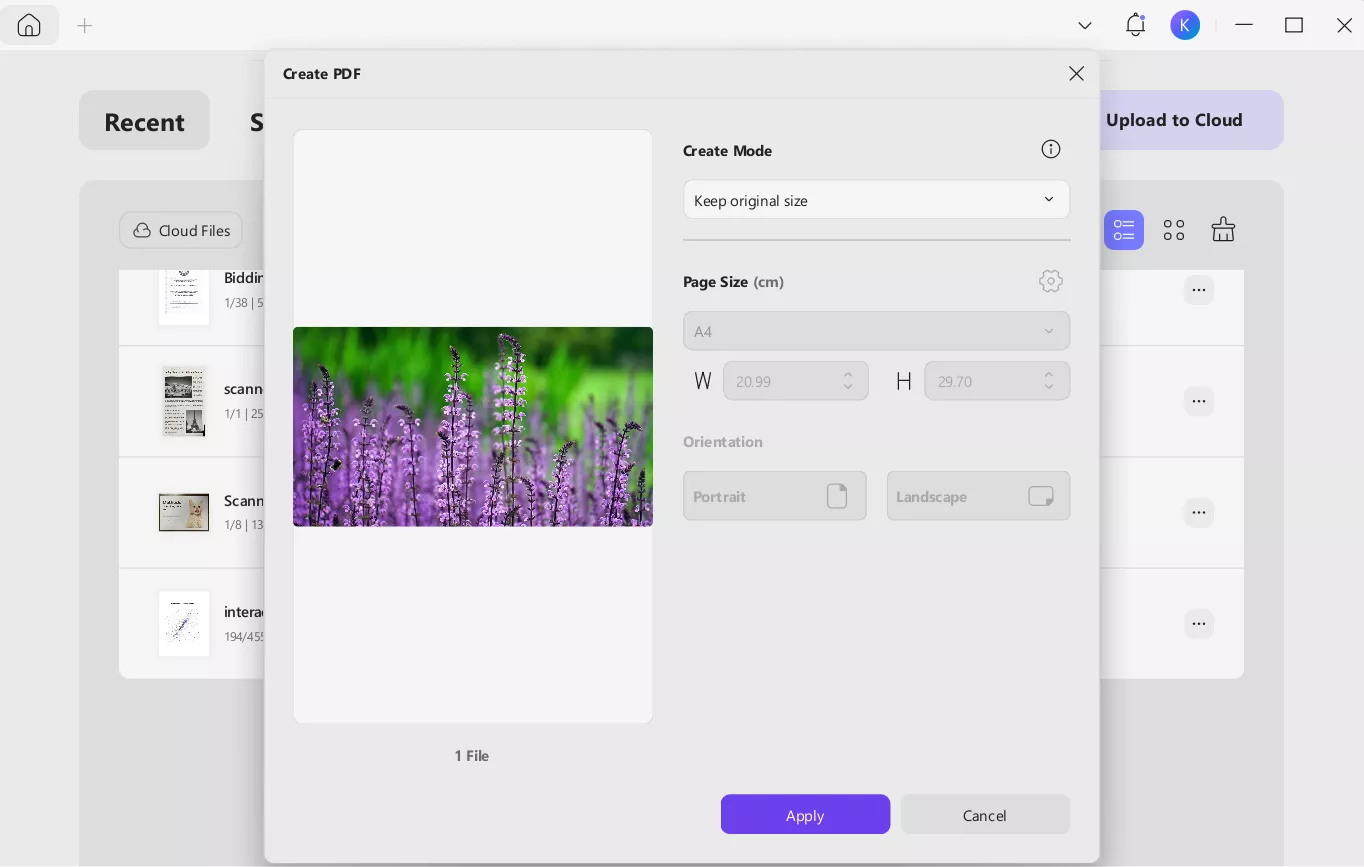Click the Home icon in the top bar

click(29, 25)
